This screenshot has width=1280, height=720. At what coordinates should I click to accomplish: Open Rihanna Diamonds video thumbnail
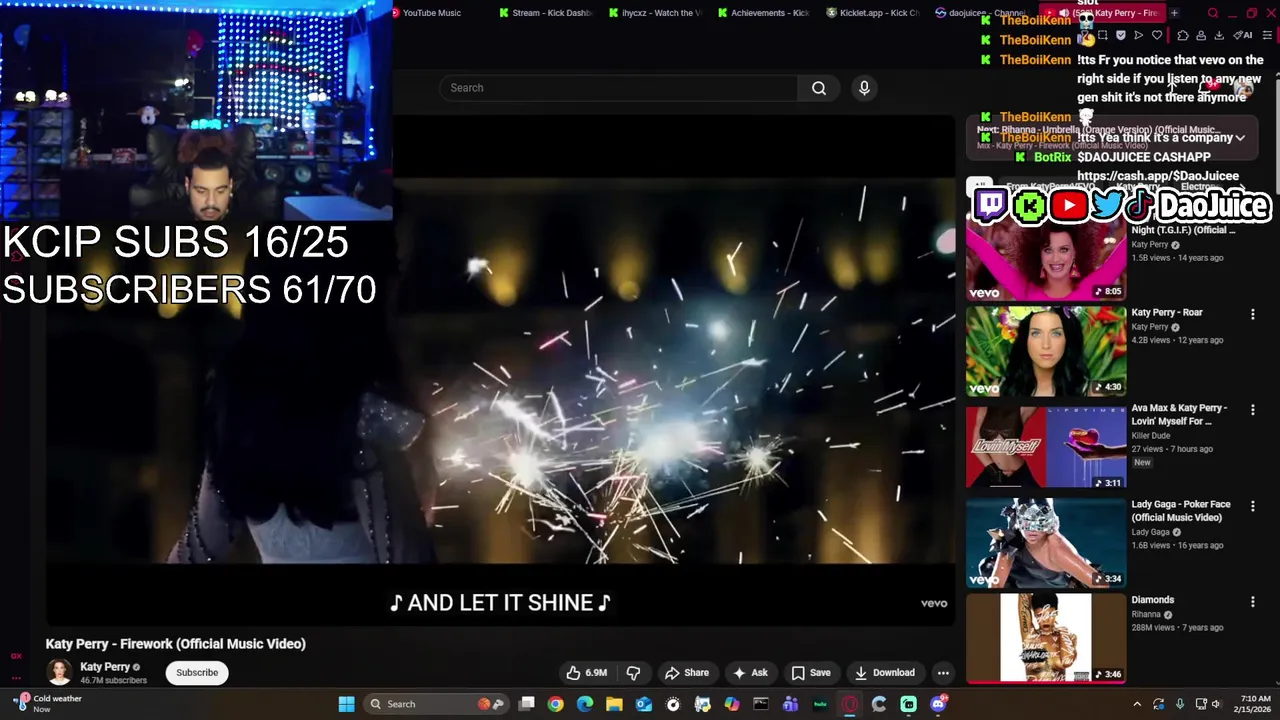(x=1046, y=639)
